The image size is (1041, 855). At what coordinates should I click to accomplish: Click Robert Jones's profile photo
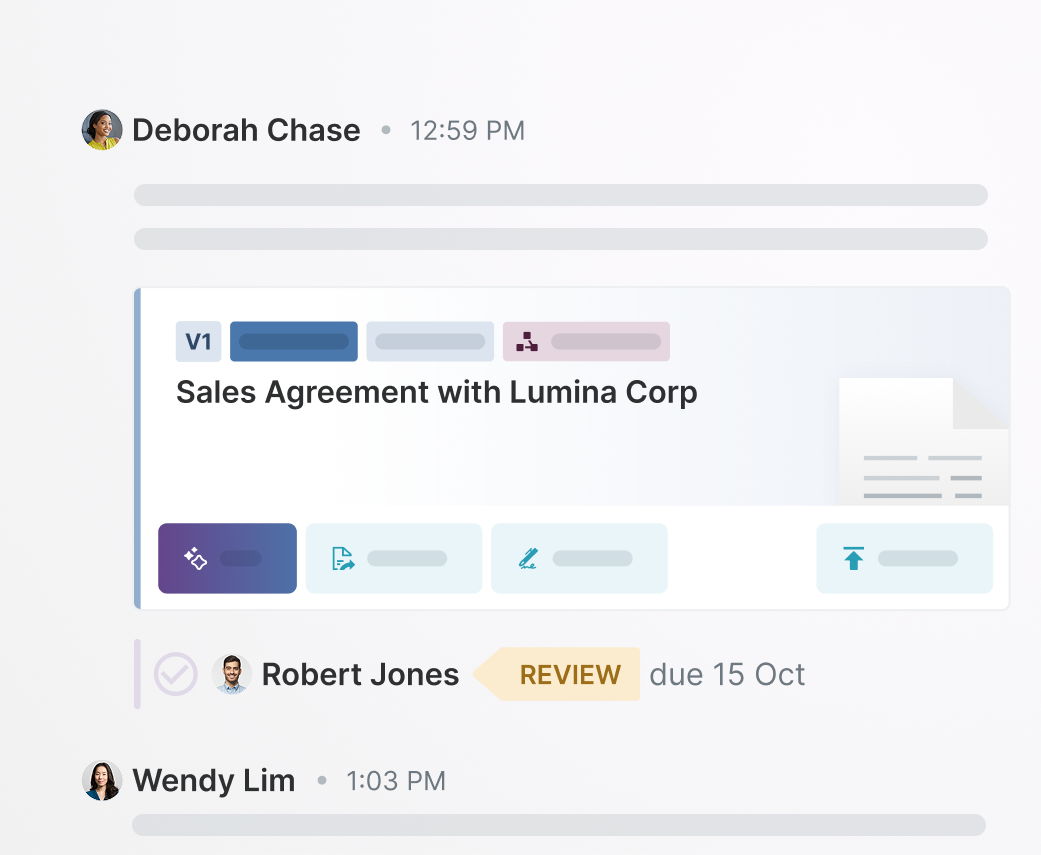pos(232,675)
